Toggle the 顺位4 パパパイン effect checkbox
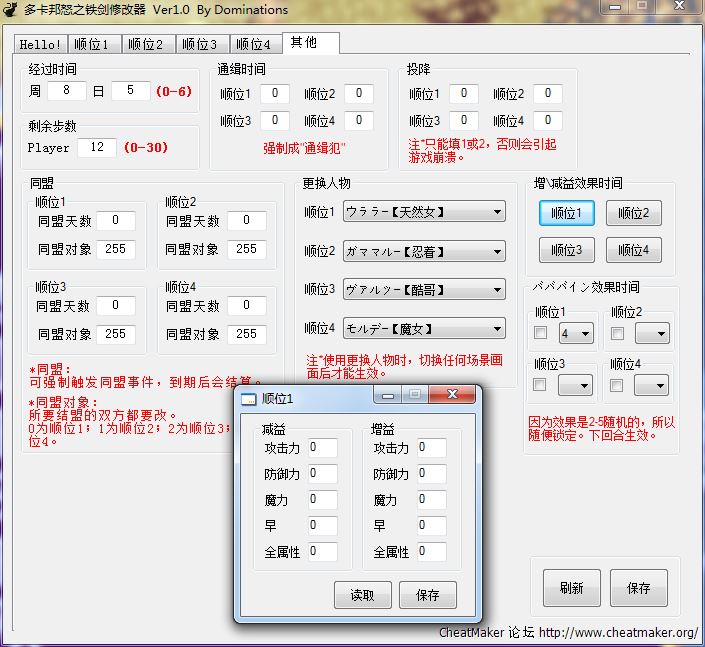This screenshot has height=647, width=705. point(617,384)
